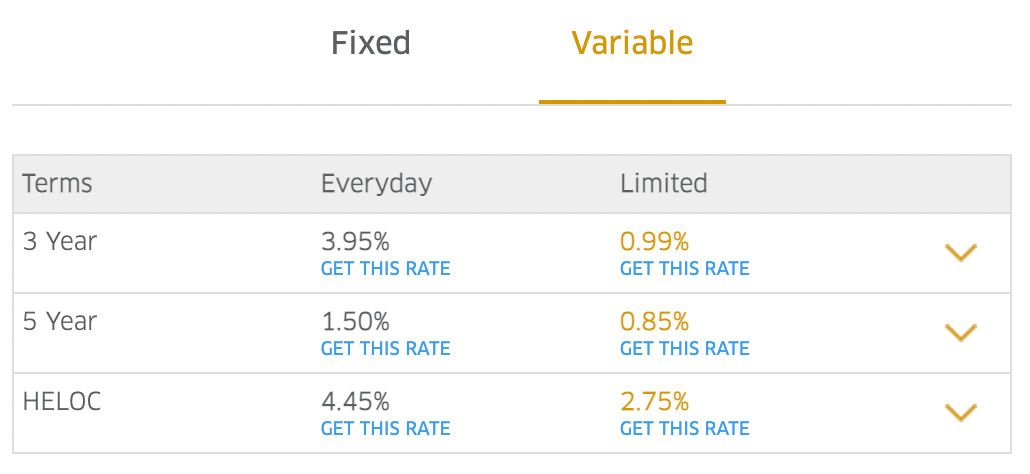Click the 0.99% limited rate value
The width and height of the screenshot is (1030, 474).
pos(654,241)
